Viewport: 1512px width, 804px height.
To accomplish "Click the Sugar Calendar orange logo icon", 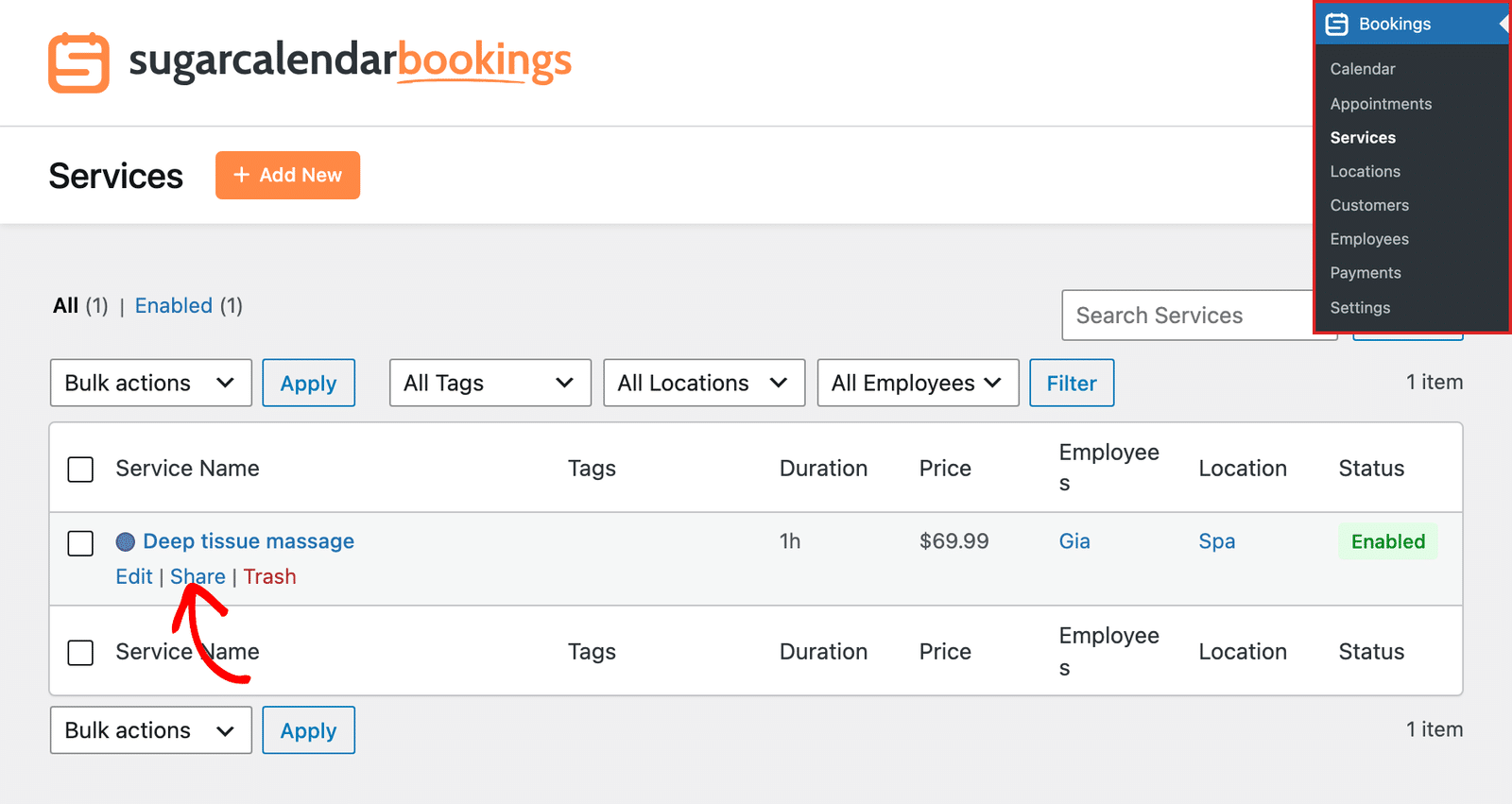I will [x=78, y=62].
